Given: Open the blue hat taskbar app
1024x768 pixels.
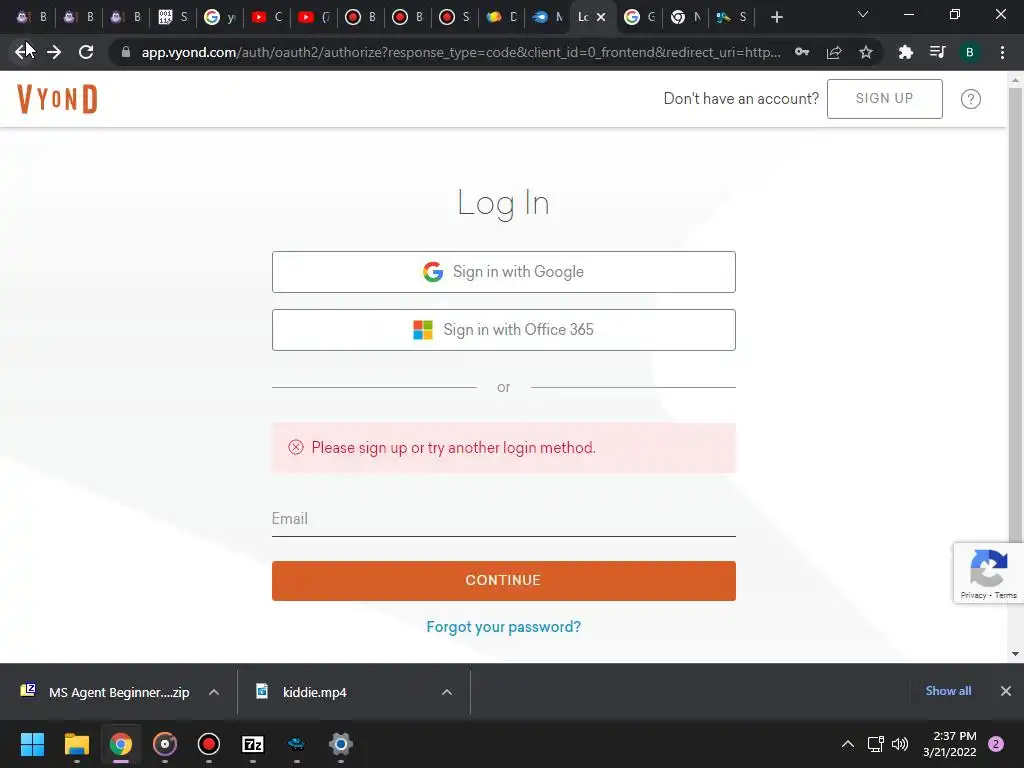Looking at the screenshot, I should [x=296, y=744].
